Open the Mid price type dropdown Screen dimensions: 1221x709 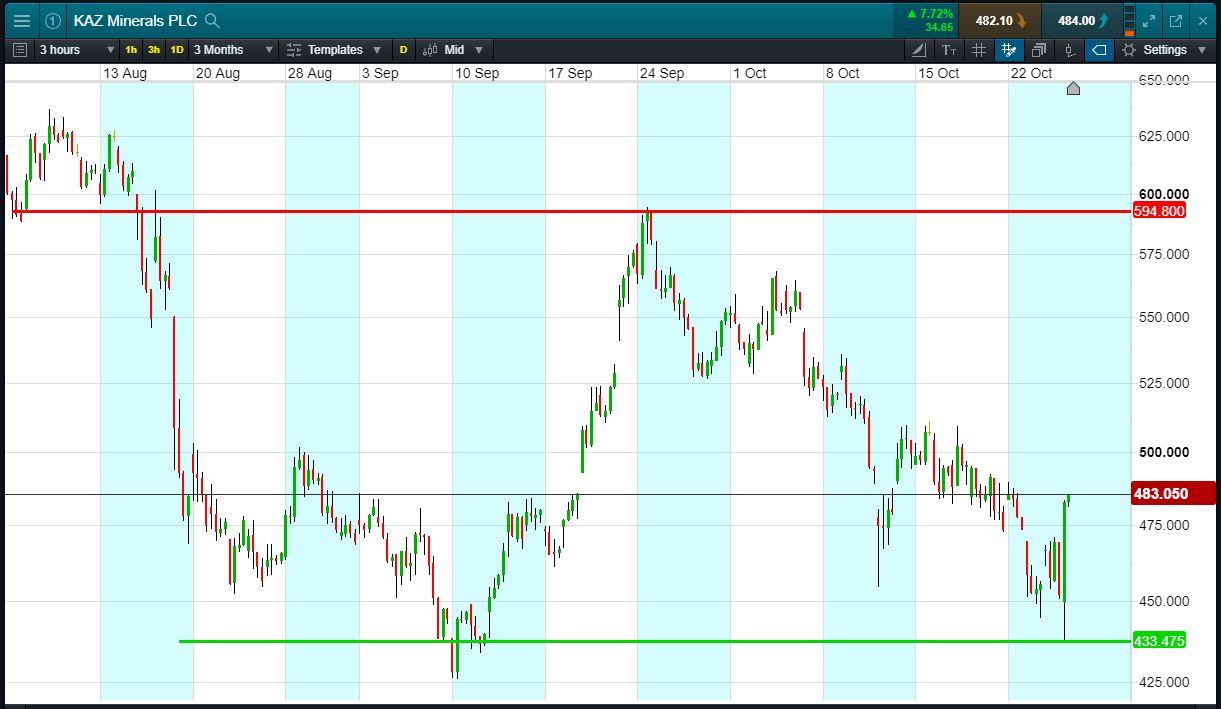453,49
